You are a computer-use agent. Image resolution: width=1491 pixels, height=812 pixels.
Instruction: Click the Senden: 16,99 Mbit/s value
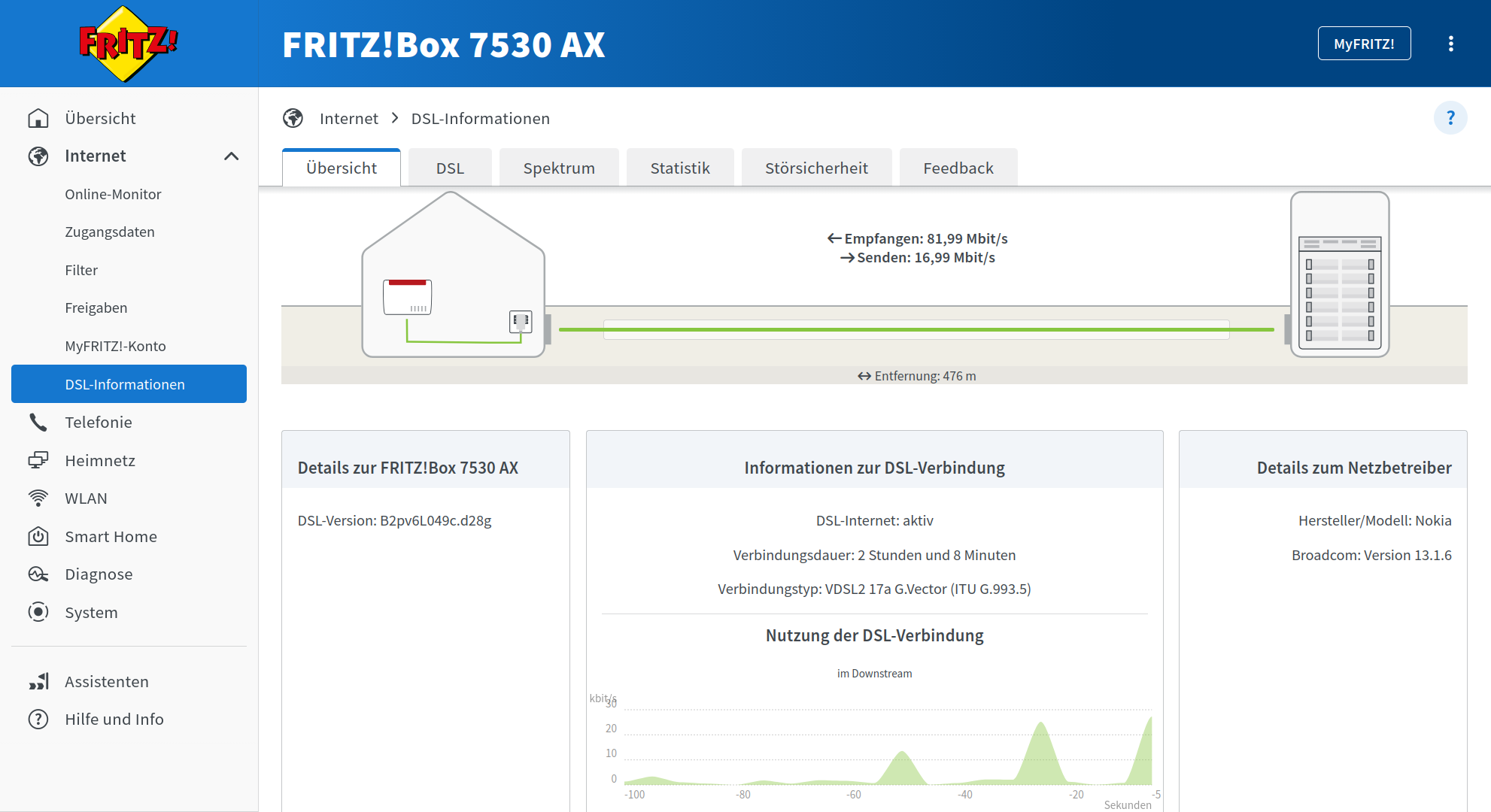[918, 258]
